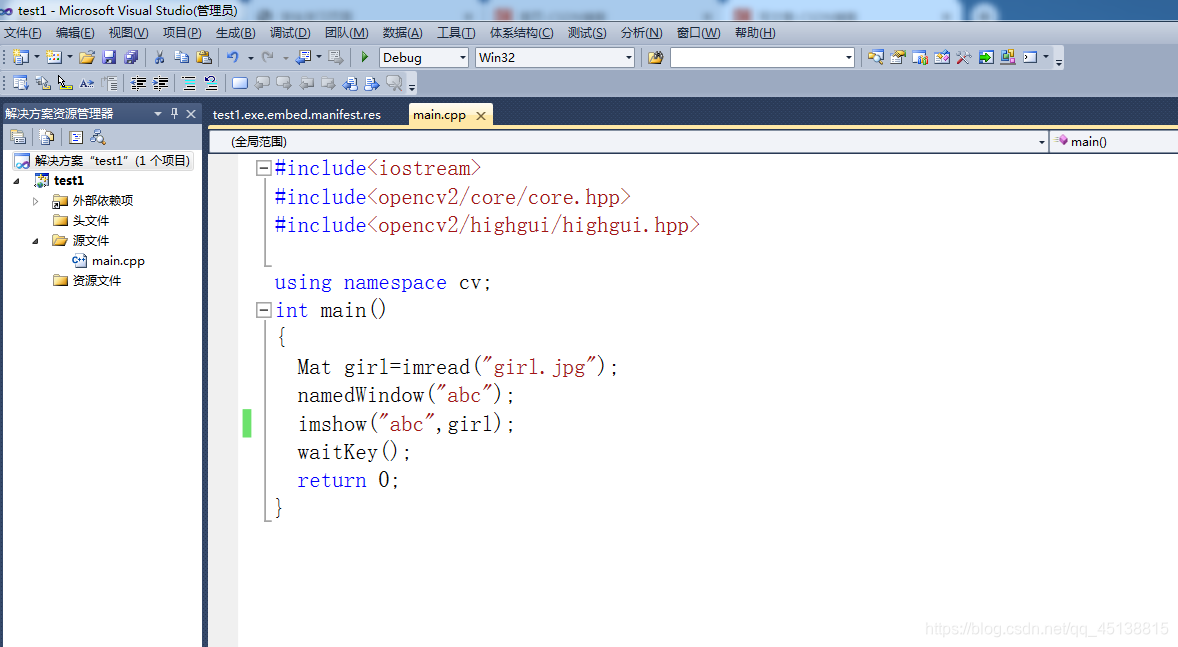Image resolution: width=1178 pixels, height=647 pixels.
Task: Toggle Show All Files in Solution Explorer
Action: click(x=47, y=137)
